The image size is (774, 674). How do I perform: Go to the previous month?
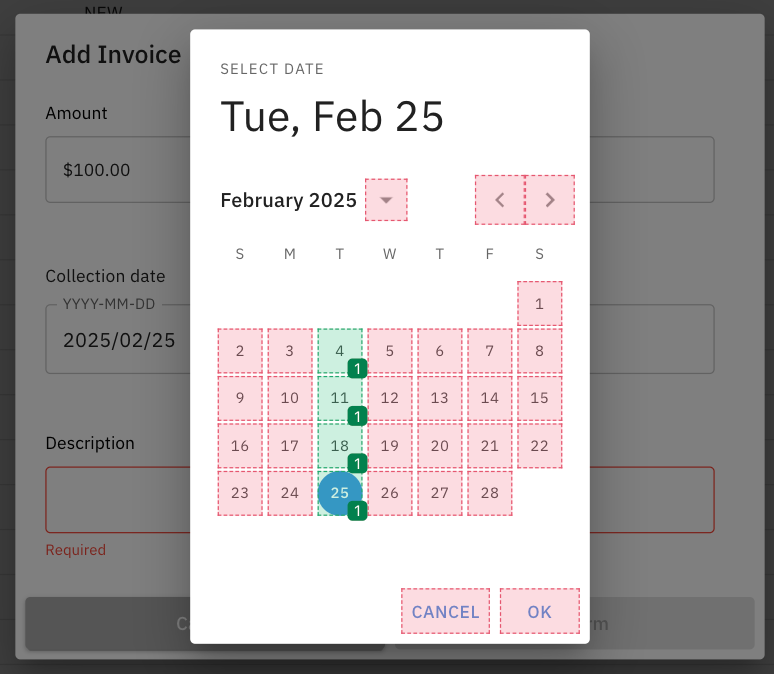tap(499, 200)
